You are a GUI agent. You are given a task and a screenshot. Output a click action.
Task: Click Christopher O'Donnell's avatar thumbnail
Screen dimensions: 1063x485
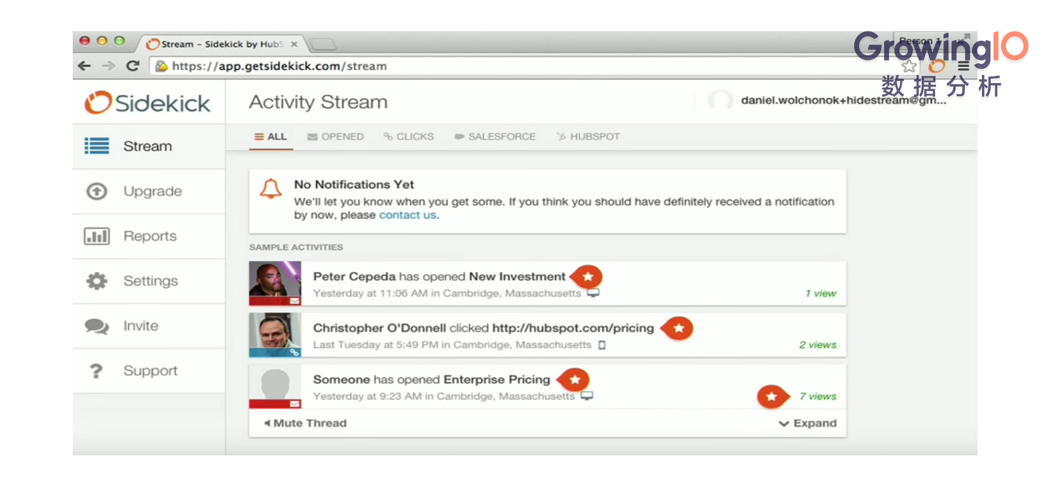(275, 335)
